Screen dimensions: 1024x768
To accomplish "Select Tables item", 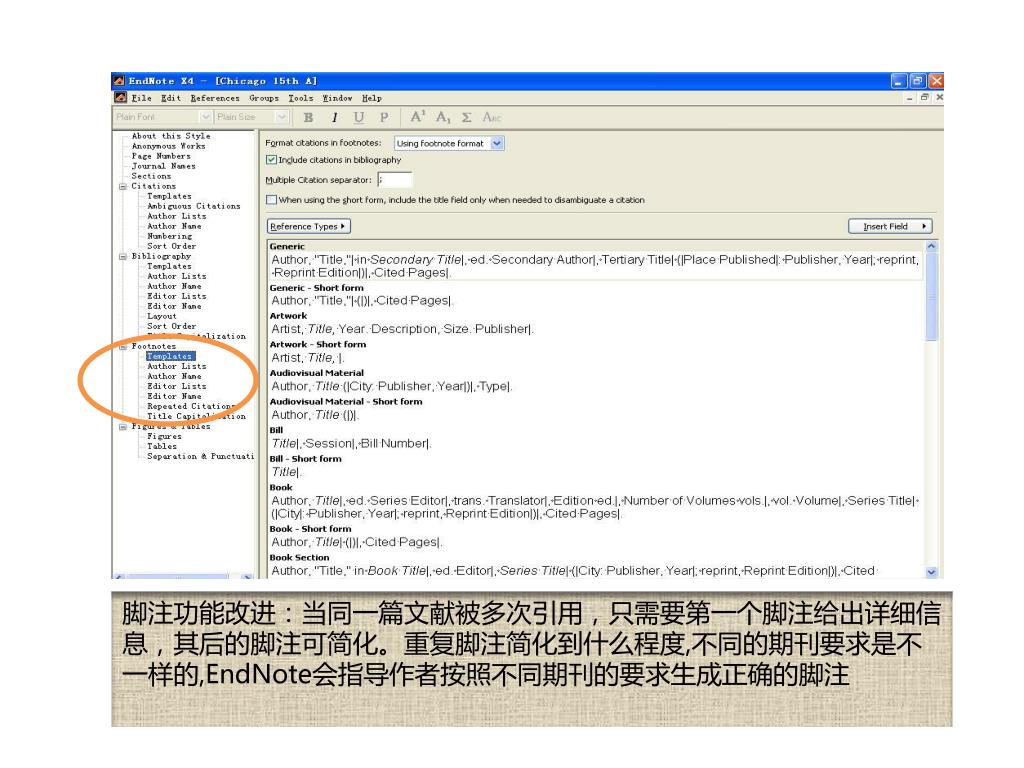I will tap(162, 447).
